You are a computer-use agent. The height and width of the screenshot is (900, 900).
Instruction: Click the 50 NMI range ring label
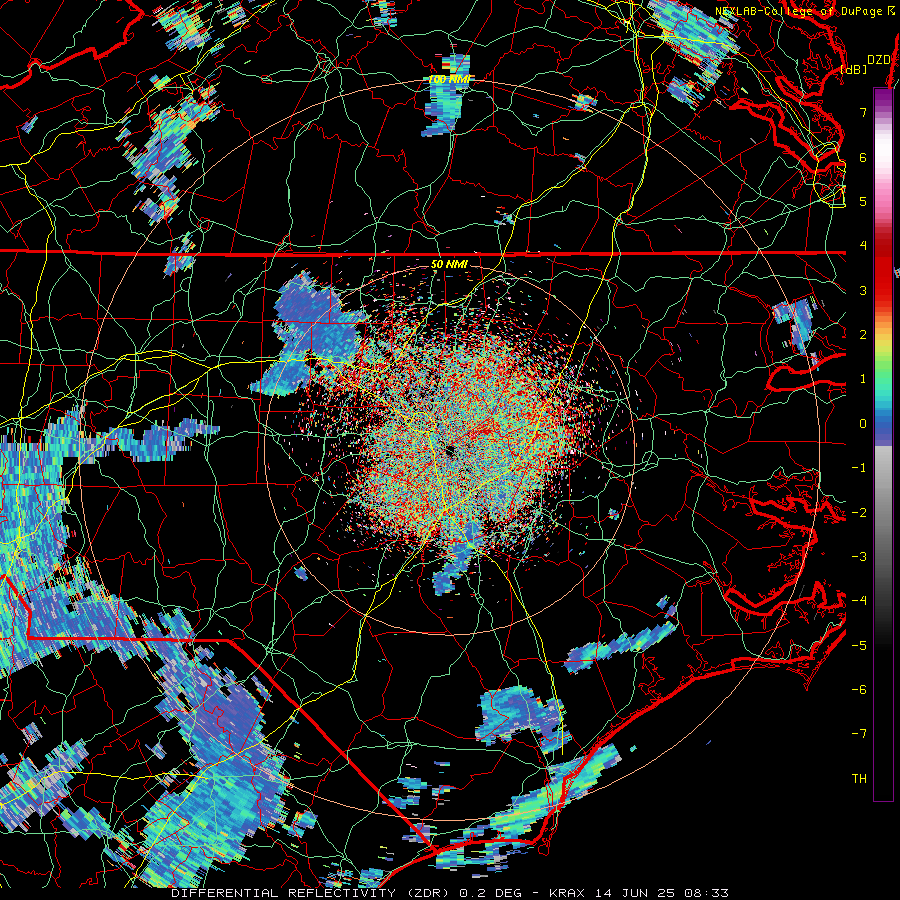coord(449,265)
